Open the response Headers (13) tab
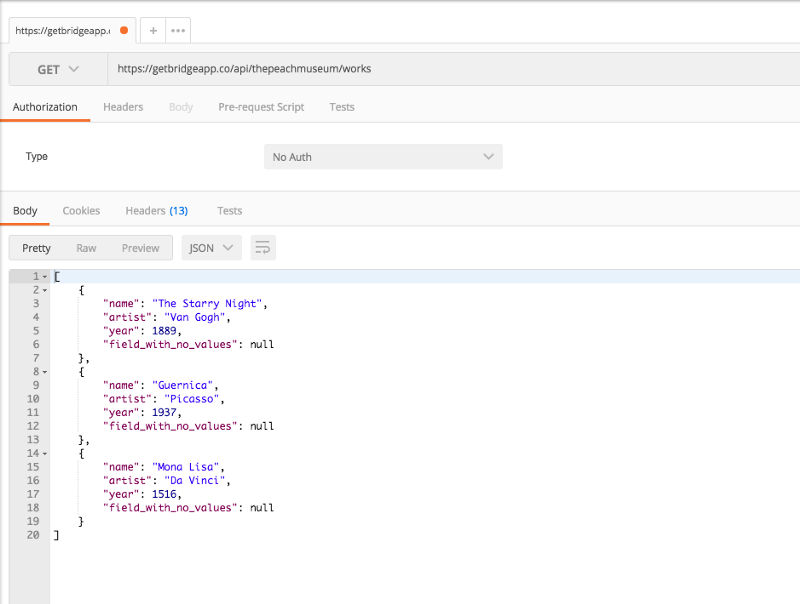Viewport: 800px width, 604px height. click(157, 211)
